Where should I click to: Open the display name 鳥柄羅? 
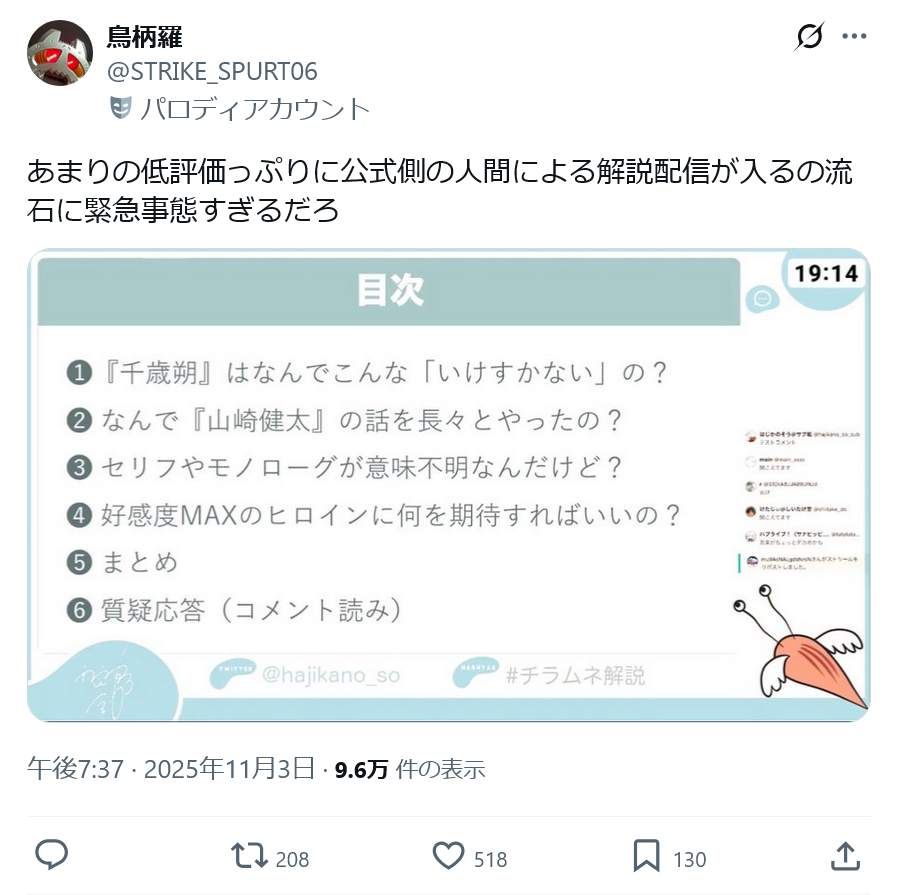[x=144, y=37]
